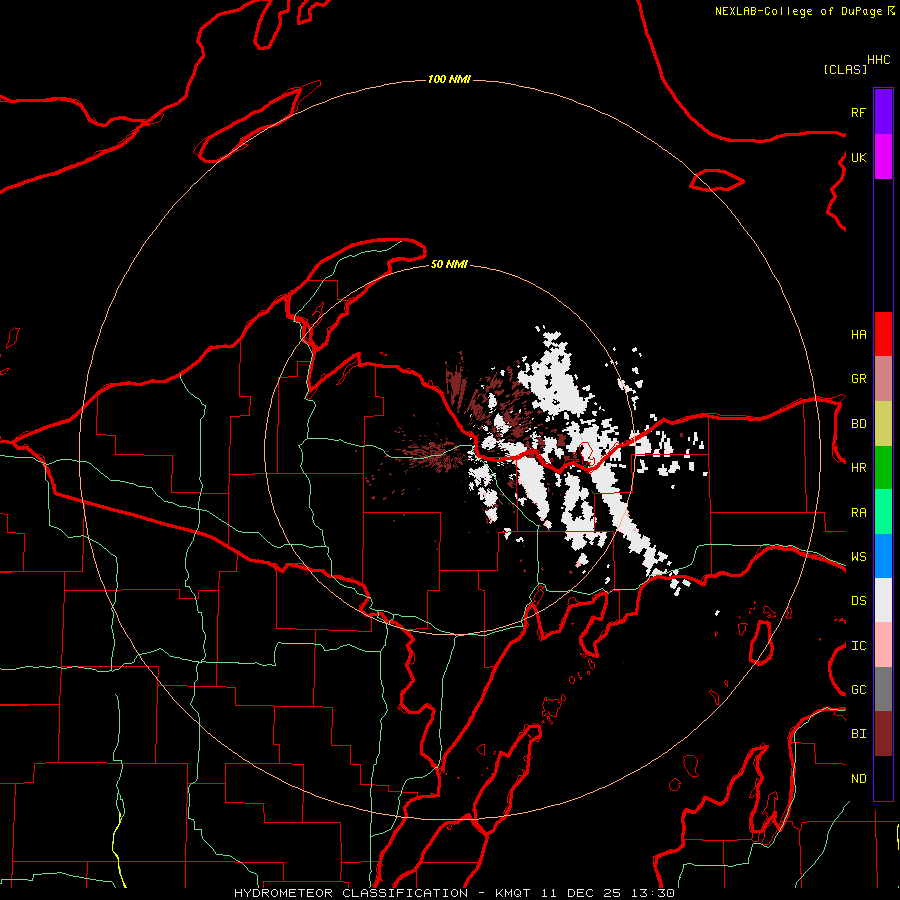Click the IC legend label
The height and width of the screenshot is (900, 900).
[x=858, y=646]
